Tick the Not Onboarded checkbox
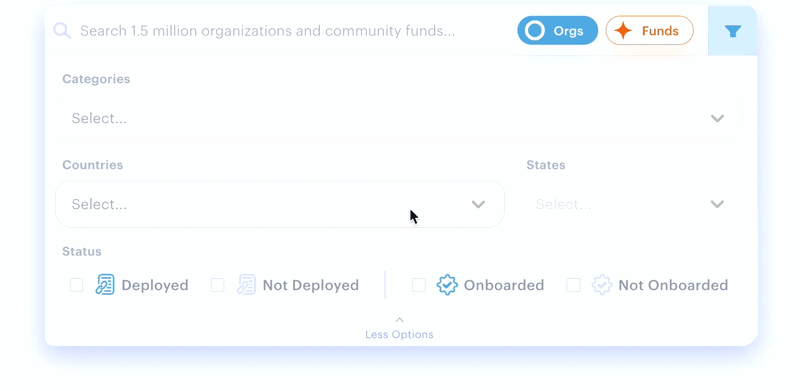800x391 pixels. click(x=573, y=285)
